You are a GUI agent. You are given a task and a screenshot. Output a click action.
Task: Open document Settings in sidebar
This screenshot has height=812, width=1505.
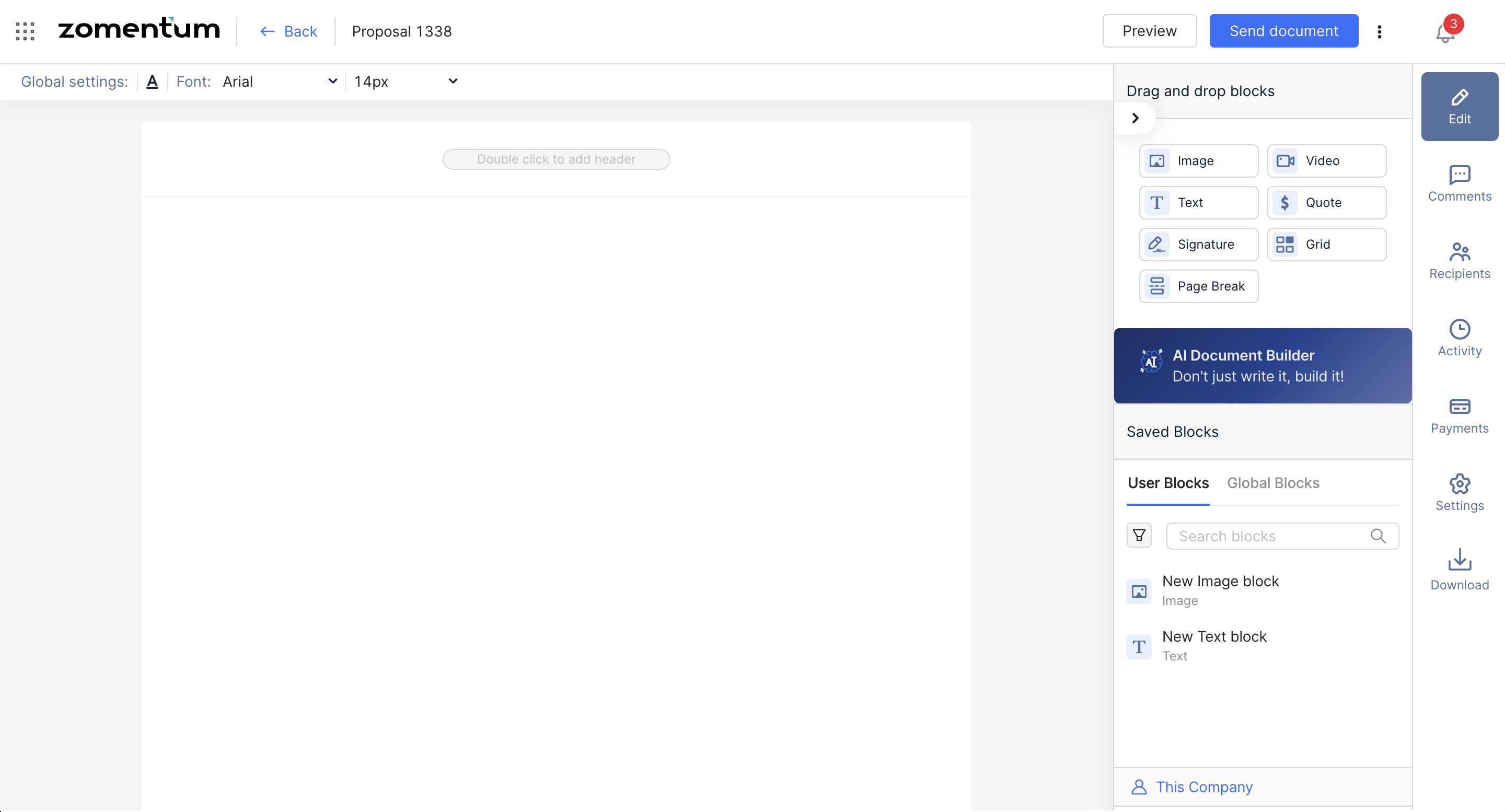click(x=1459, y=493)
